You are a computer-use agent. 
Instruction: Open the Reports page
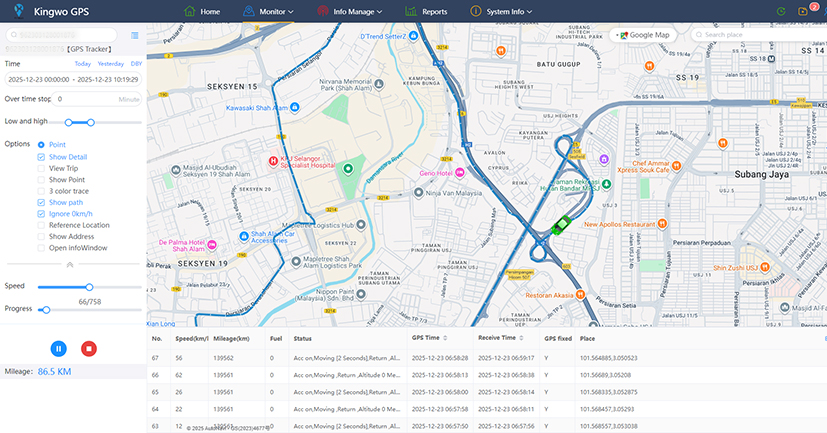427,11
